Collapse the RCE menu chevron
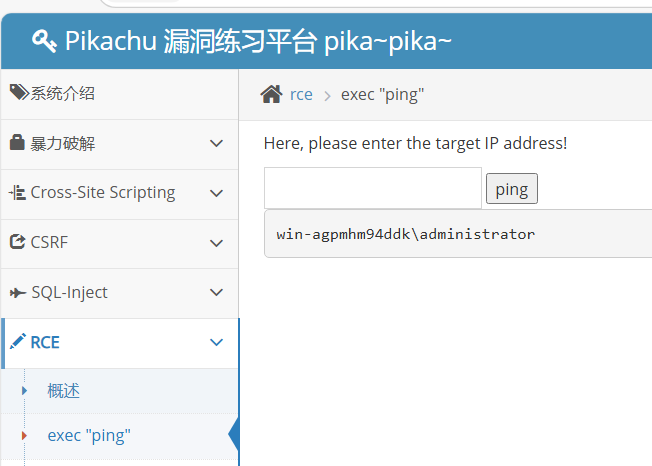 (x=216, y=342)
